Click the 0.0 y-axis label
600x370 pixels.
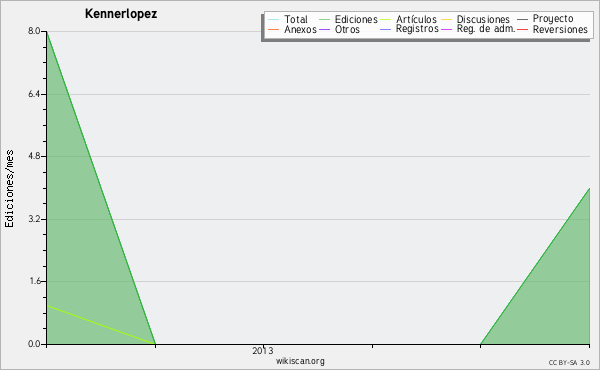click(34, 344)
